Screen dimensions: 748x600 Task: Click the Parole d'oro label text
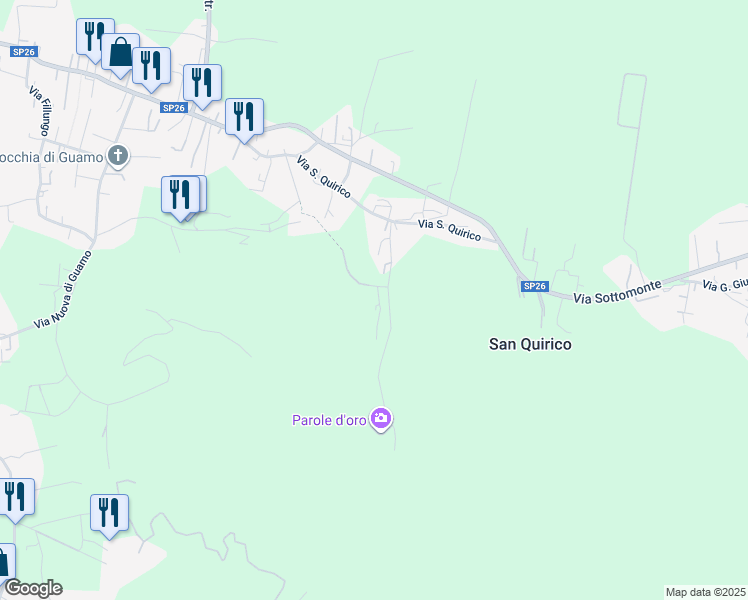(x=329, y=420)
